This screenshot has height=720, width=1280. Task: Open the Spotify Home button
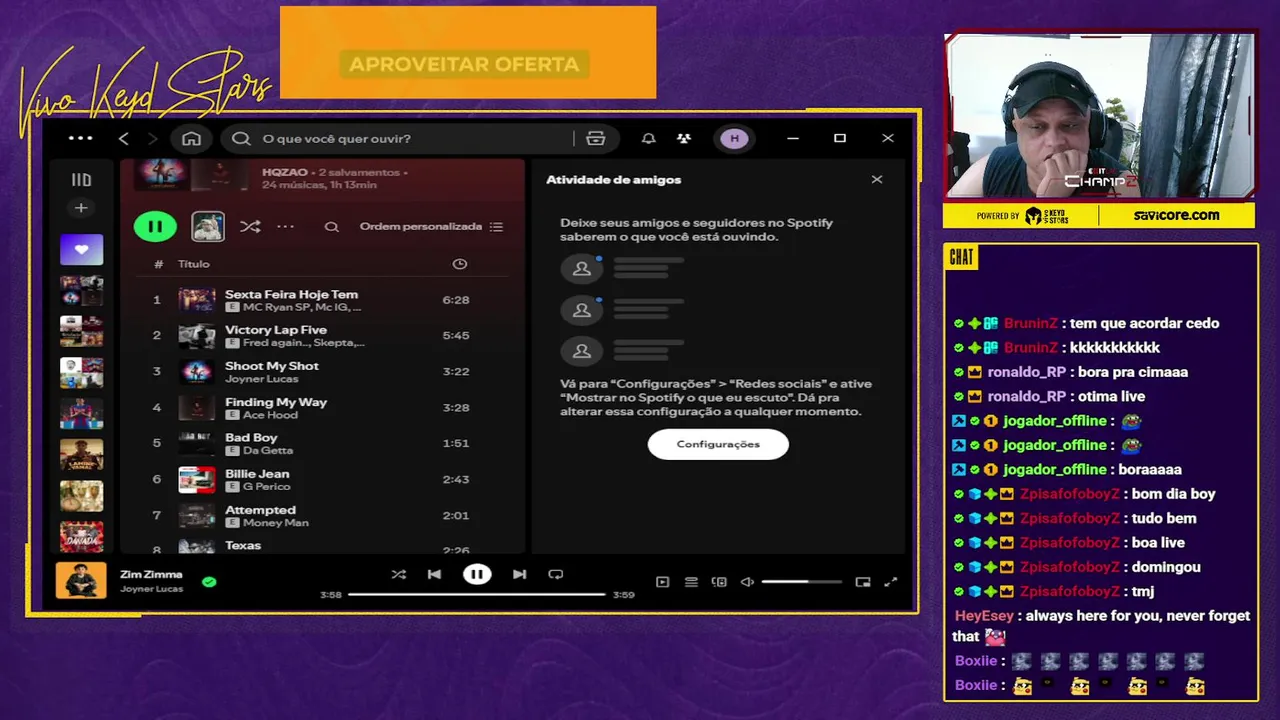point(191,138)
